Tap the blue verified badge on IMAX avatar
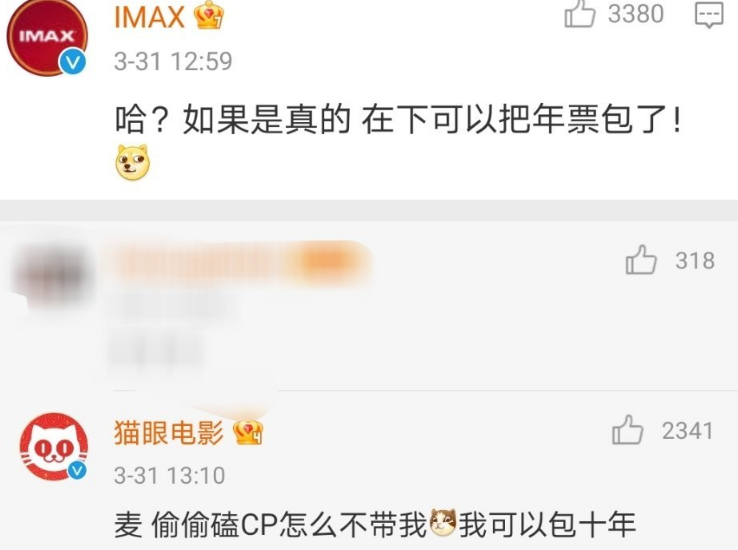The image size is (738, 550). pos(73,62)
